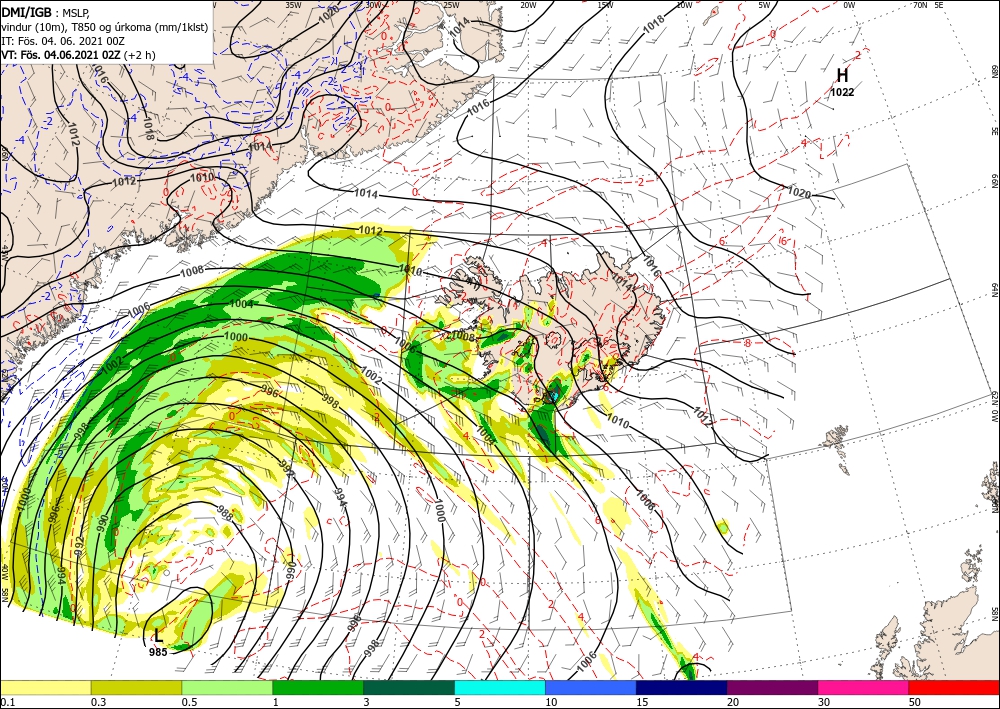Click the '10' legend scale value
Viewport: 1000px width, 709px height.
click(551, 702)
